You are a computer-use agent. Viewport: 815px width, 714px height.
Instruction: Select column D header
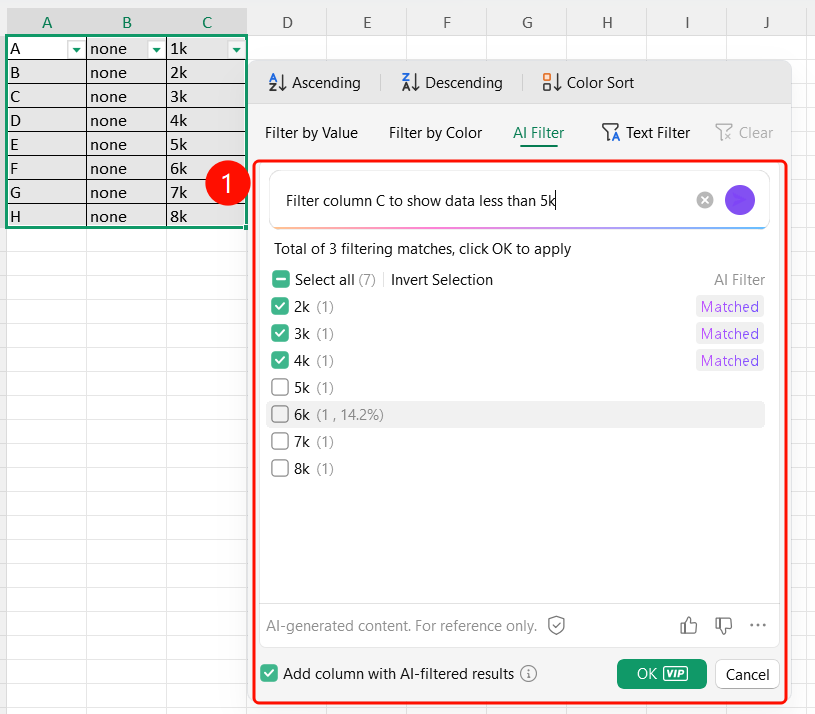pyautogui.click(x=287, y=22)
